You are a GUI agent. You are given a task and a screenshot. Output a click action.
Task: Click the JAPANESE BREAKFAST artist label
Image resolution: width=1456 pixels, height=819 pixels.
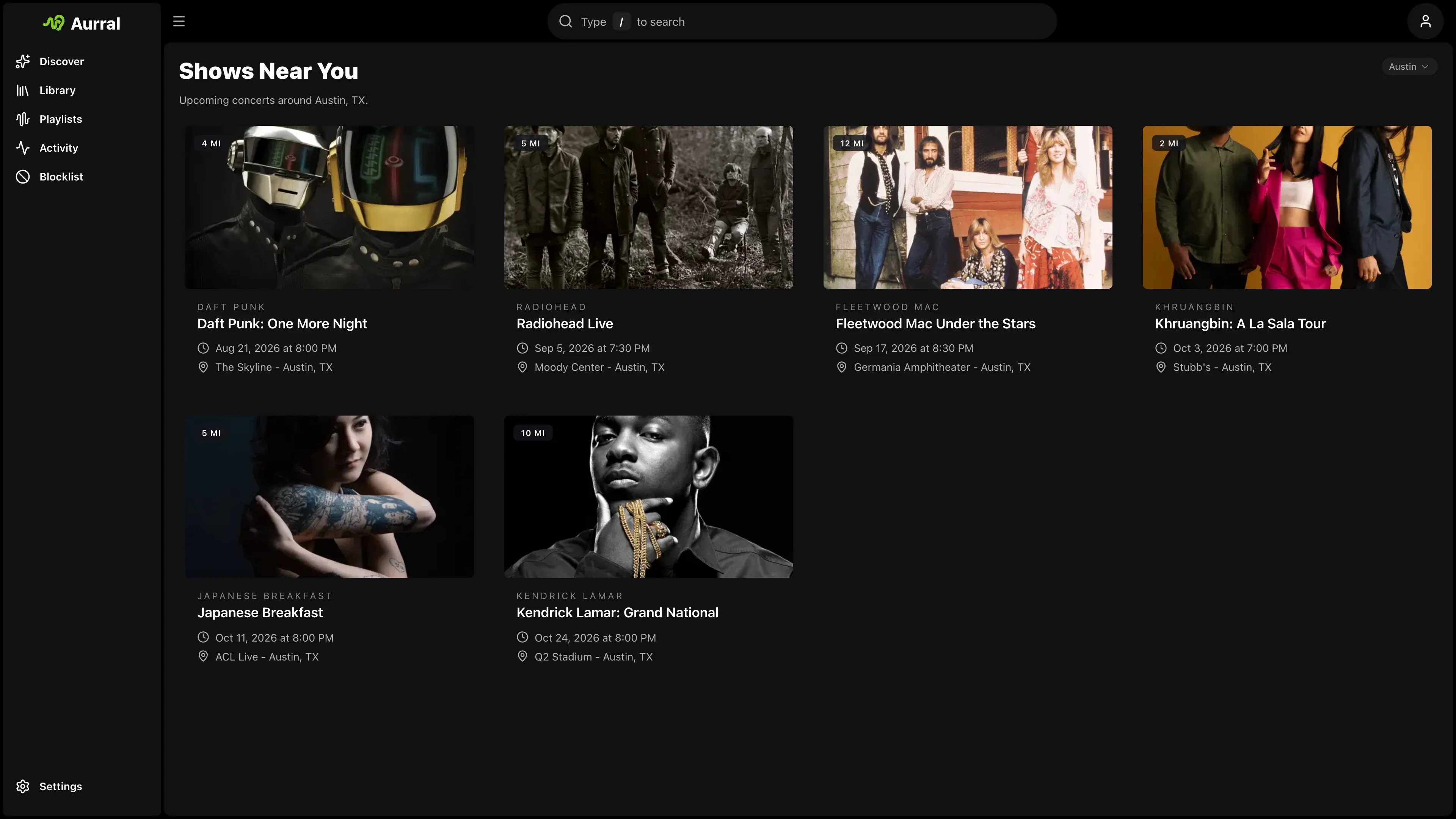coord(265,596)
